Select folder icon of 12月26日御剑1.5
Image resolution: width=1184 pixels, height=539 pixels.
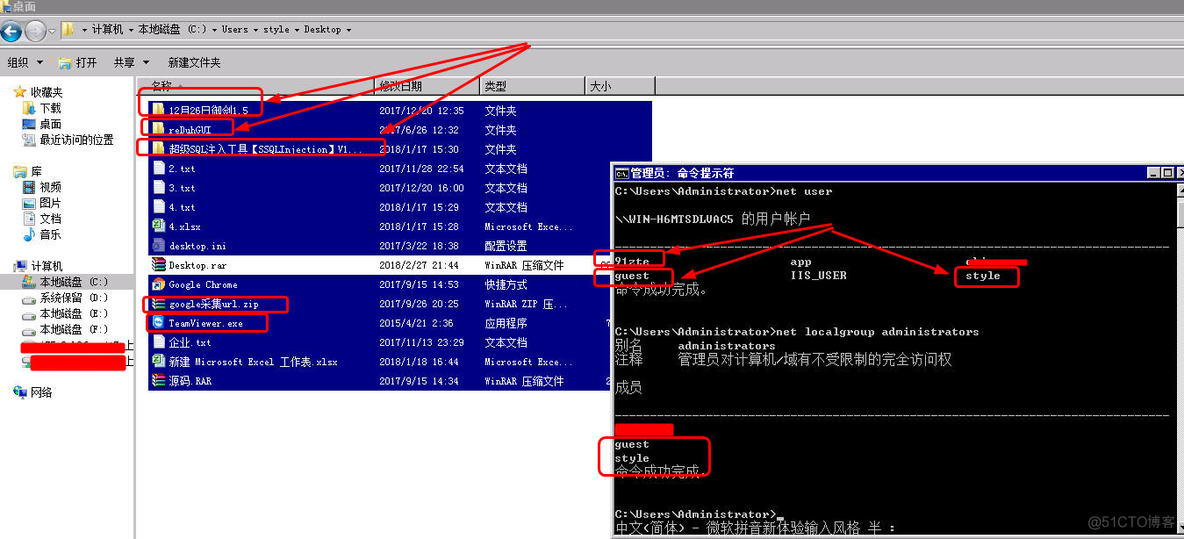(159, 110)
